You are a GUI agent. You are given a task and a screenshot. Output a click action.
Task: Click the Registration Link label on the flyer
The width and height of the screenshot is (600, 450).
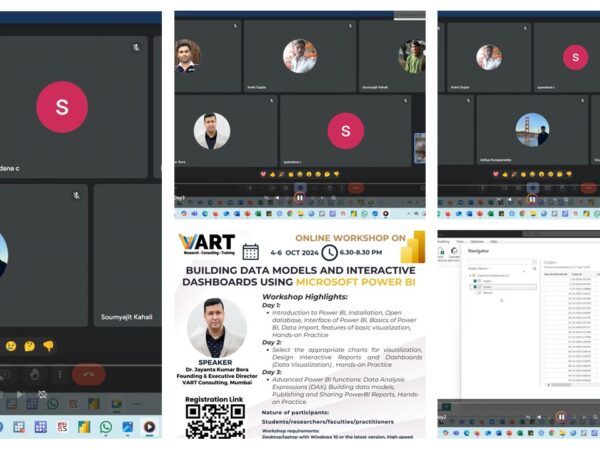click(214, 399)
